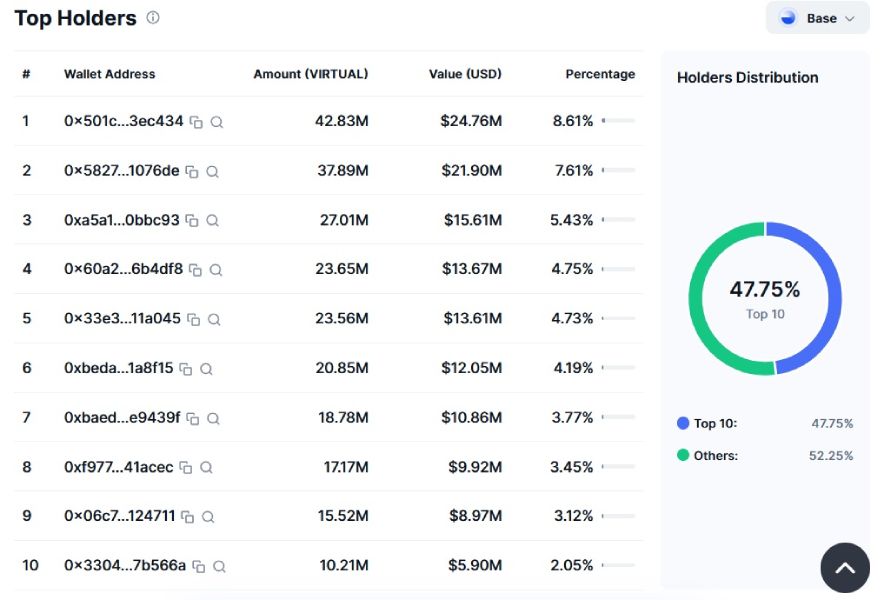Image resolution: width=884 pixels, height=600 pixels.
Task: Copy wallet address 0xbaed...e9439f
Action: pyautogui.click(x=193, y=419)
